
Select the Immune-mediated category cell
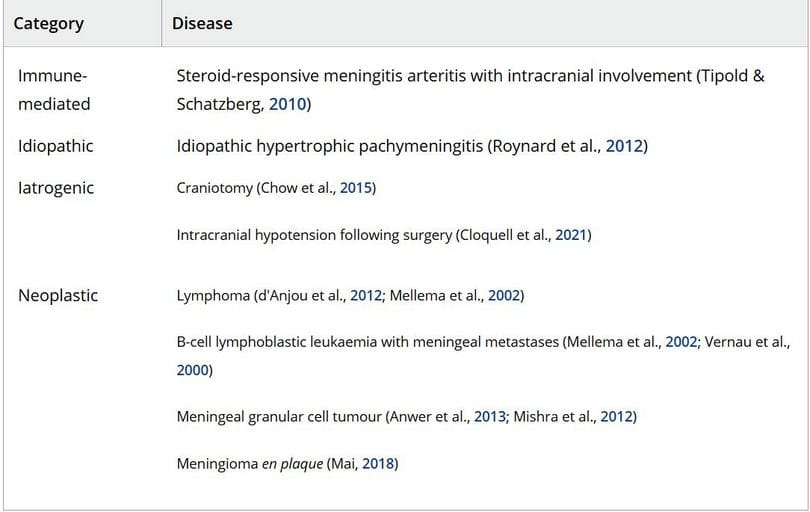click(54, 90)
